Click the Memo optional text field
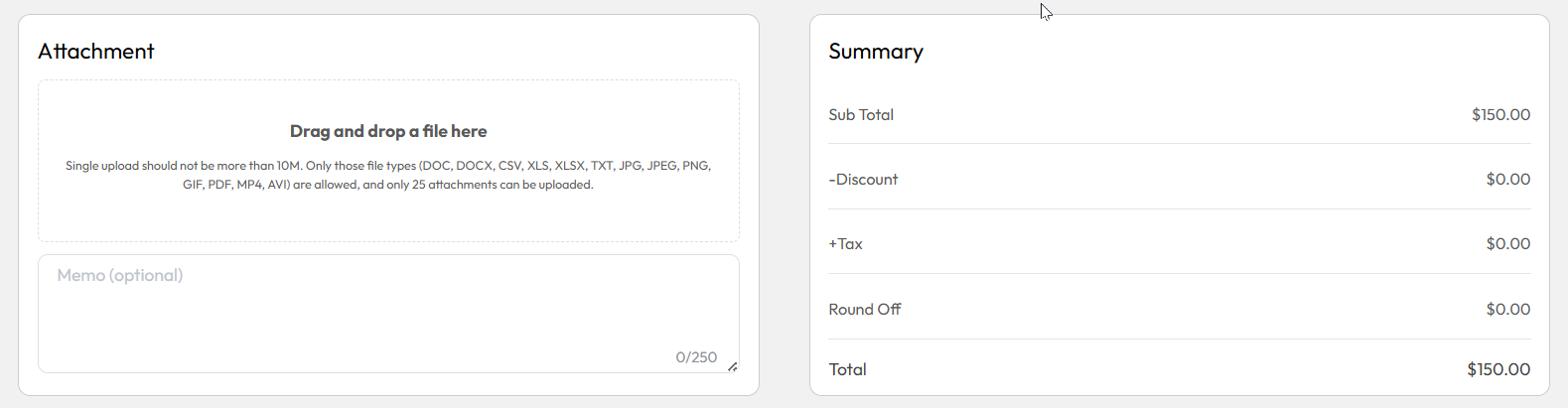Image resolution: width=1568 pixels, height=408 pixels. (388, 314)
